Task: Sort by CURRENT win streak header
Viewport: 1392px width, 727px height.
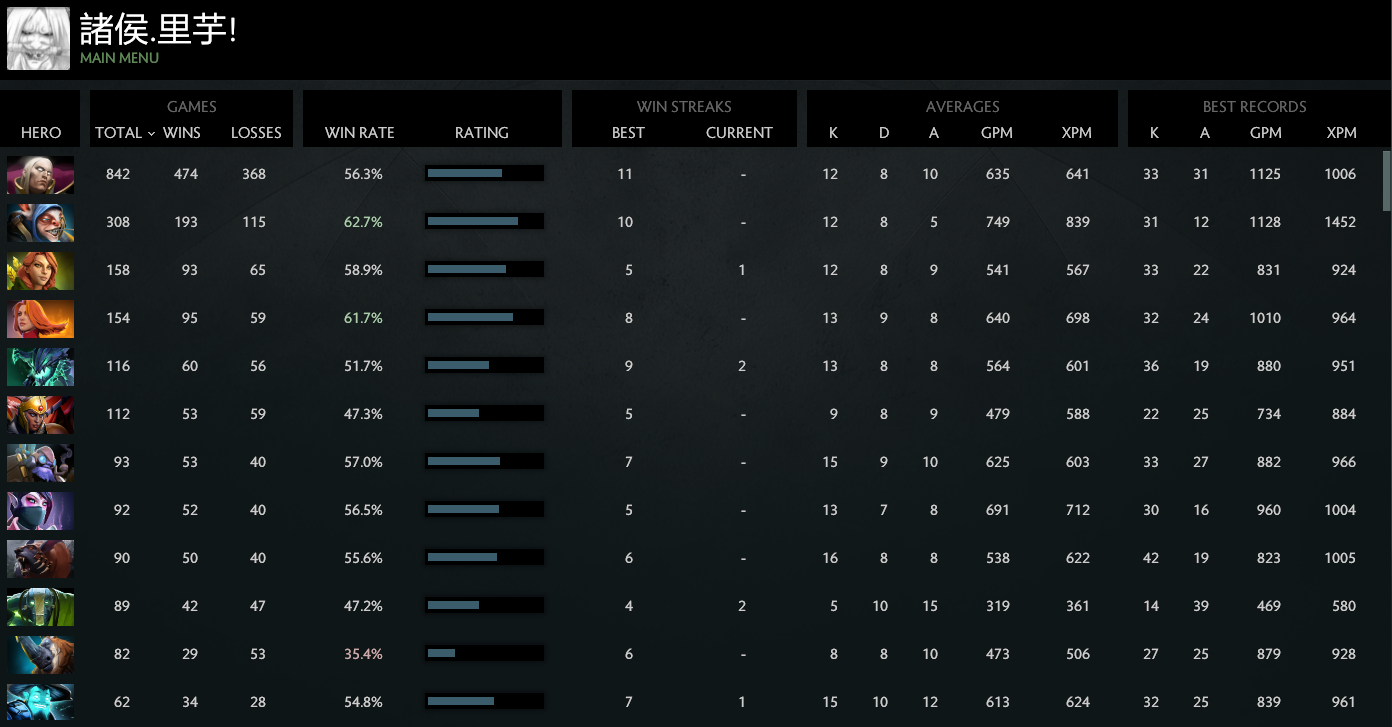Action: 739,133
